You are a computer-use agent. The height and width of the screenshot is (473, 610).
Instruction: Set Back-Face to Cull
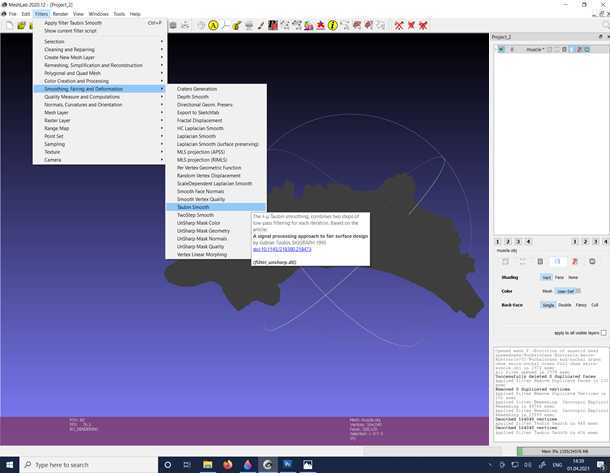tap(594, 305)
